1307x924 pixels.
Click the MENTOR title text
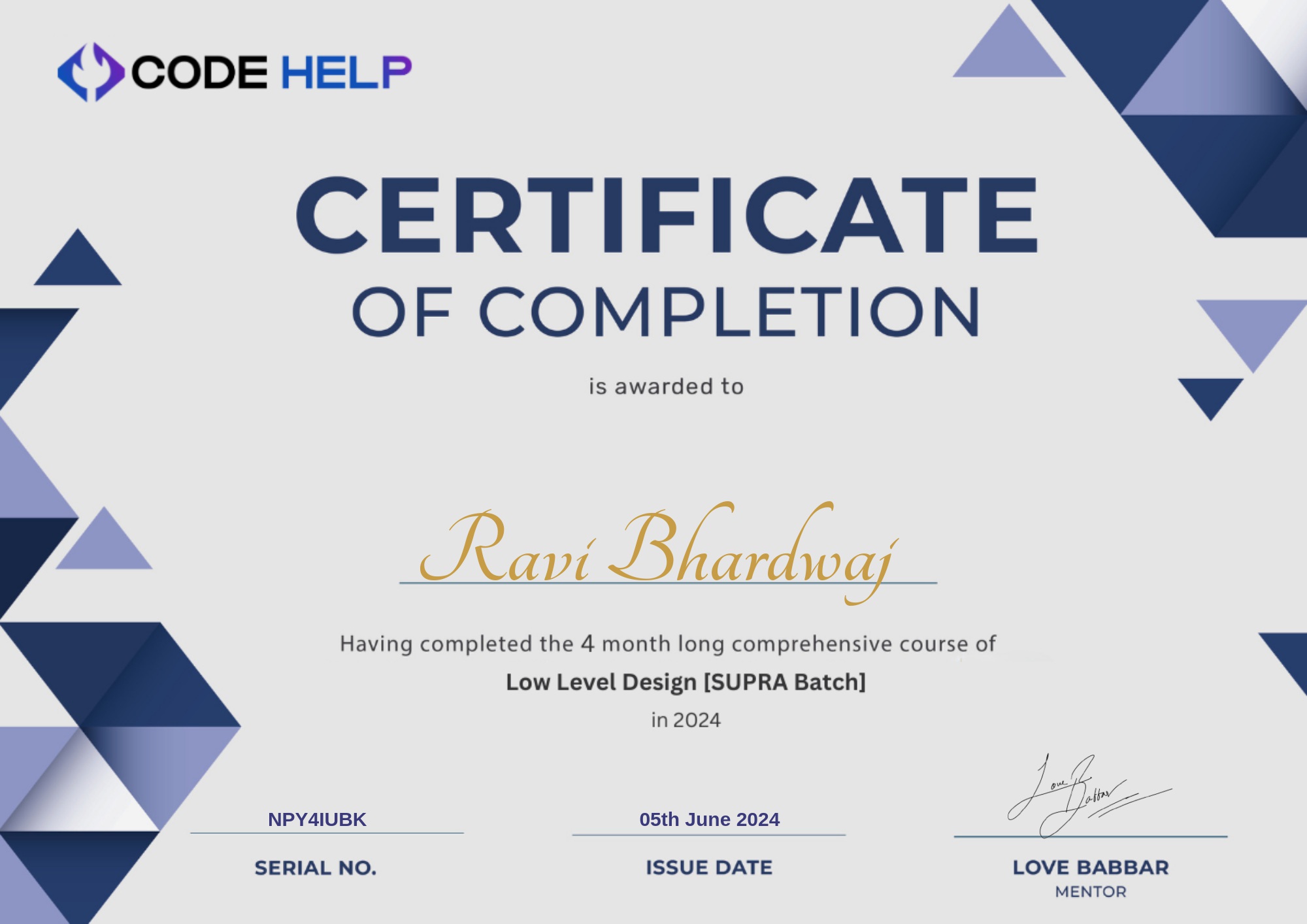coord(1090,891)
